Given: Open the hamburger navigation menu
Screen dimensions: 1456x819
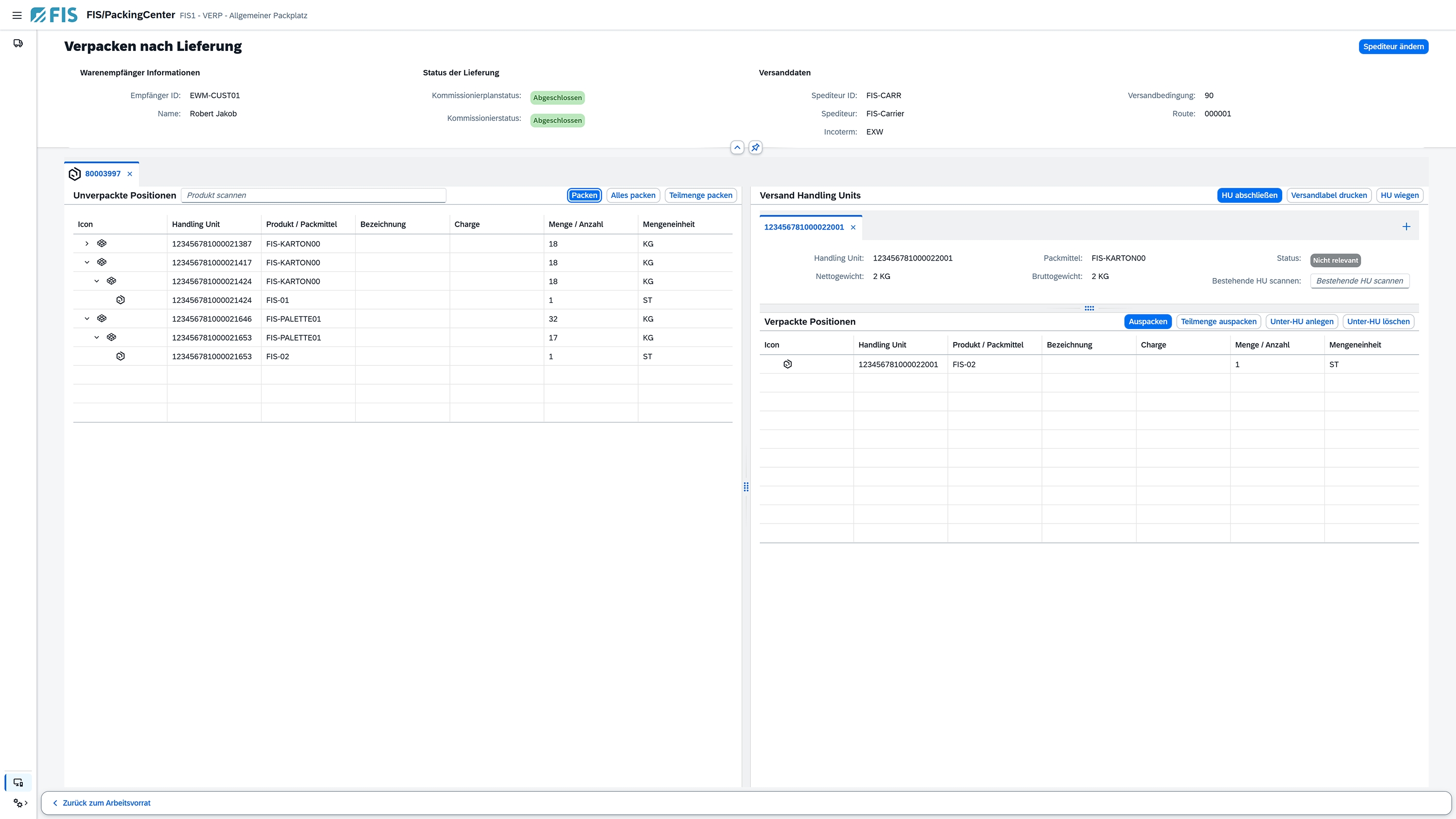Looking at the screenshot, I should (17, 15).
